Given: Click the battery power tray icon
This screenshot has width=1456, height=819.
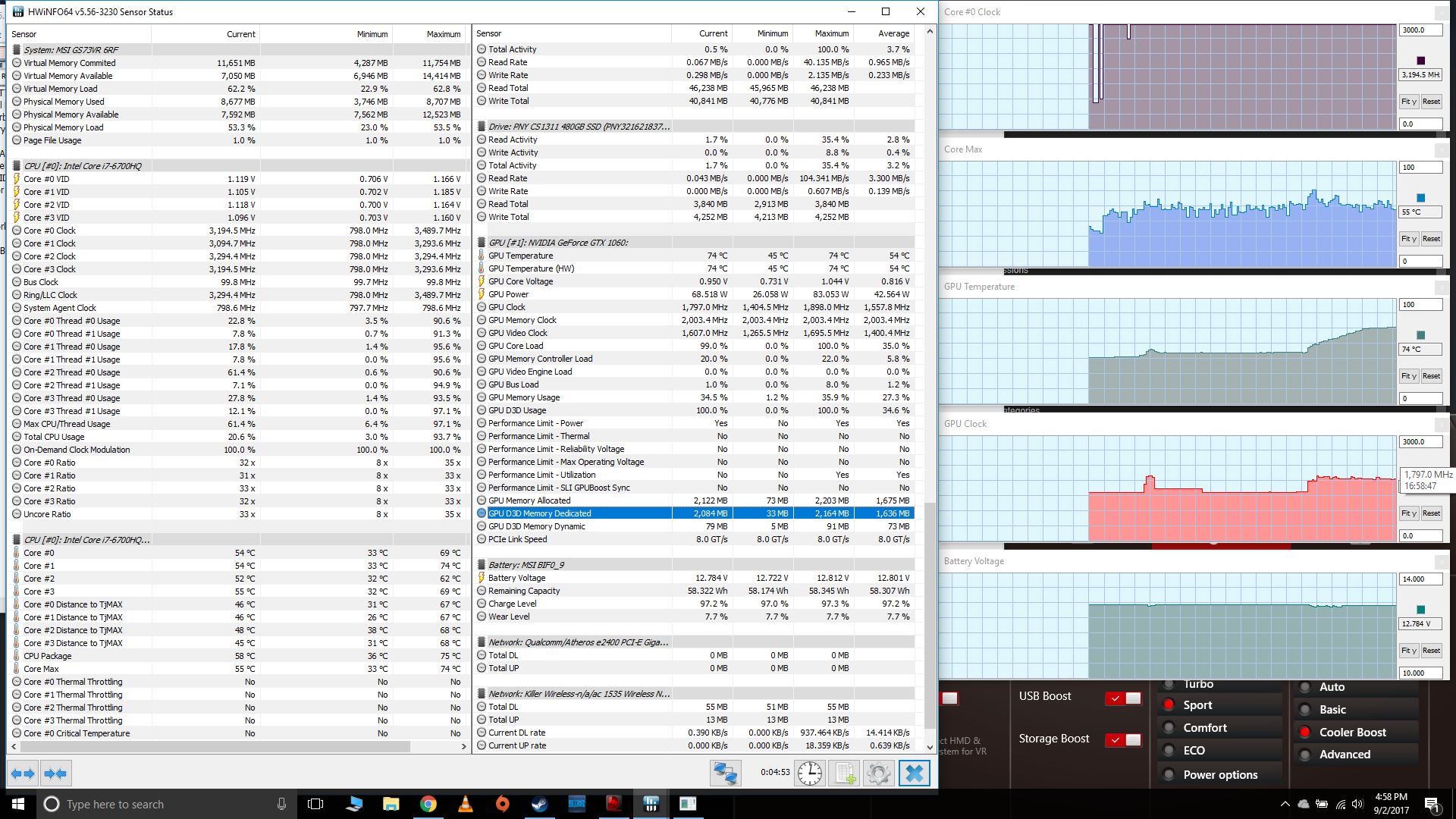Looking at the screenshot, I should [1322, 804].
